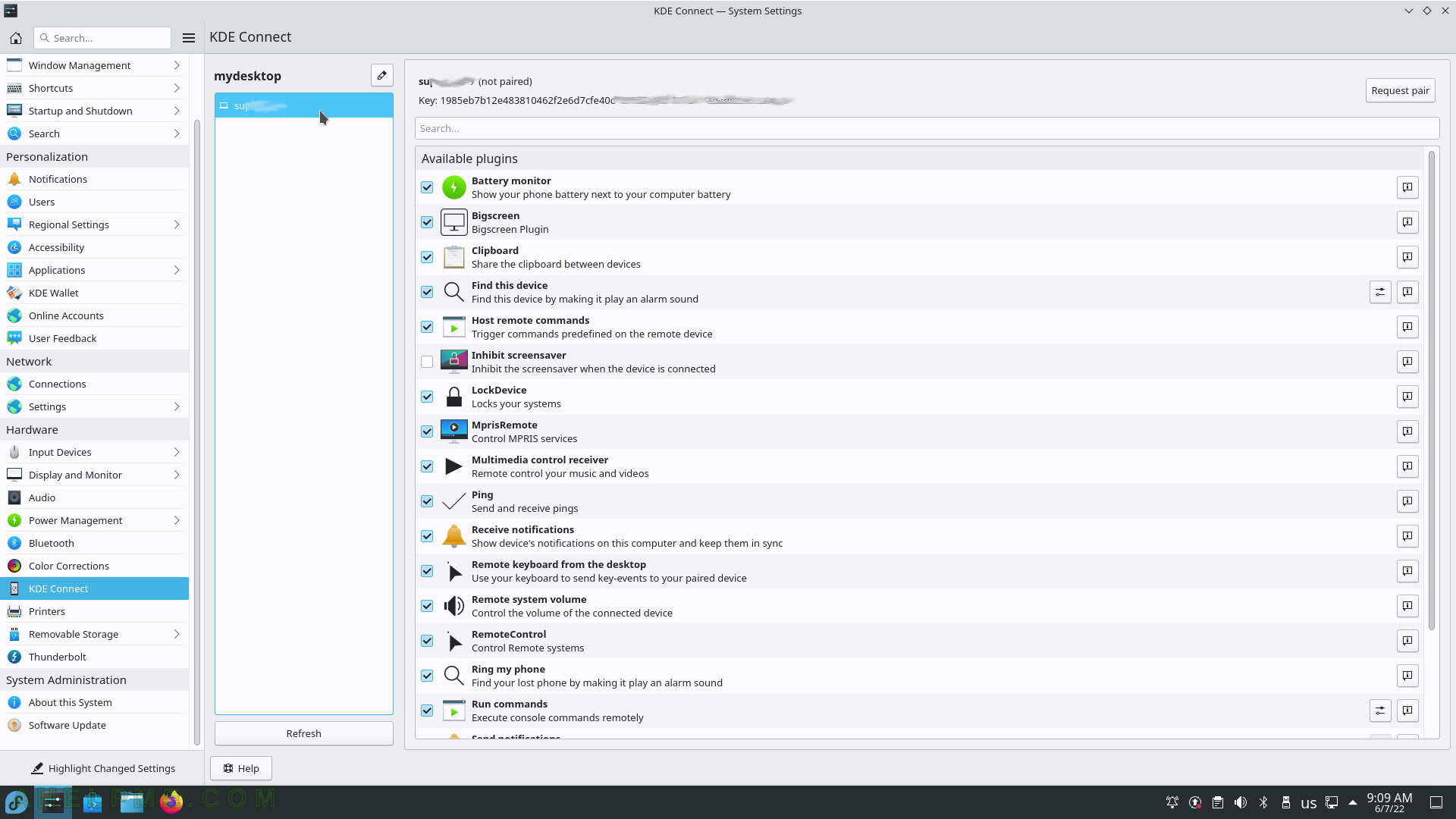The image size is (1456, 819).
Task: Show info for Remote keyboard plugin
Action: coord(1407,571)
